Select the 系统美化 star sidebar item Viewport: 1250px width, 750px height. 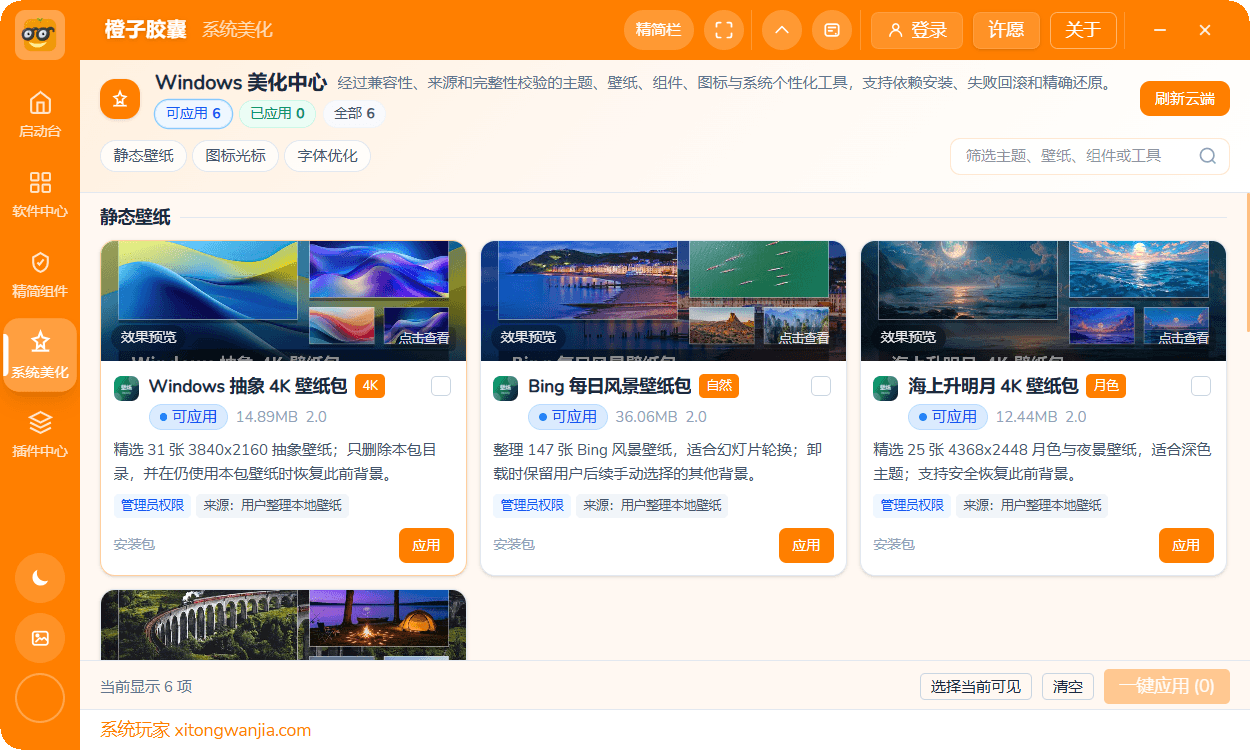[40, 354]
